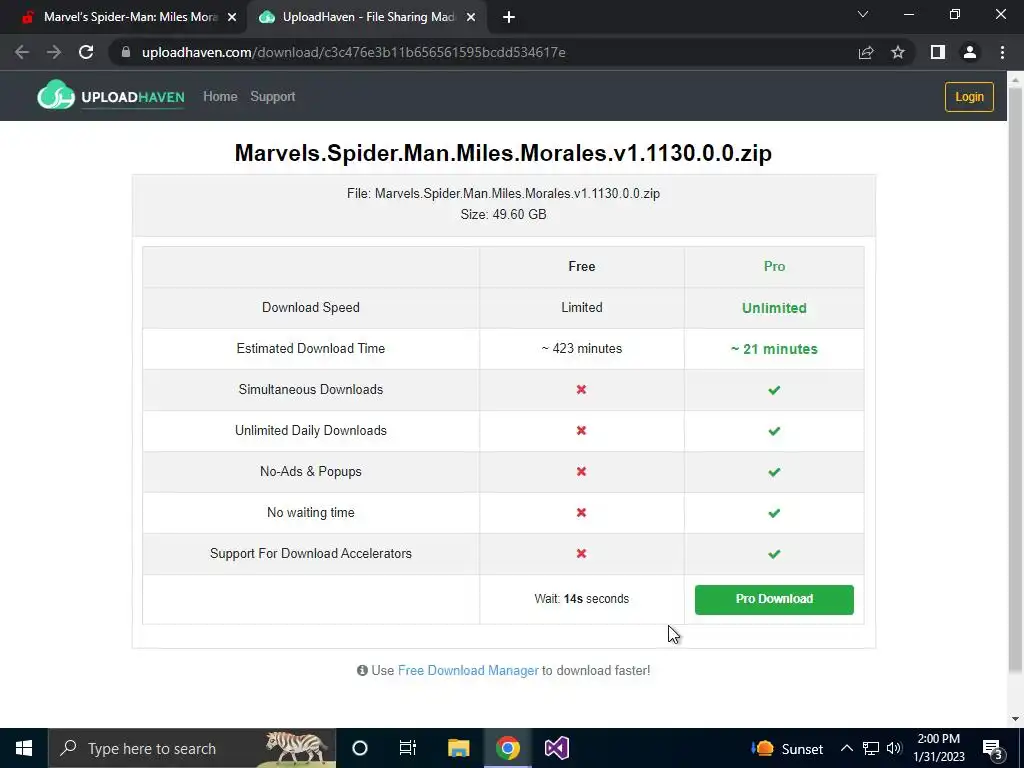Click the 'Limited' download speed cell
This screenshot has height=768, width=1024.
(581, 308)
